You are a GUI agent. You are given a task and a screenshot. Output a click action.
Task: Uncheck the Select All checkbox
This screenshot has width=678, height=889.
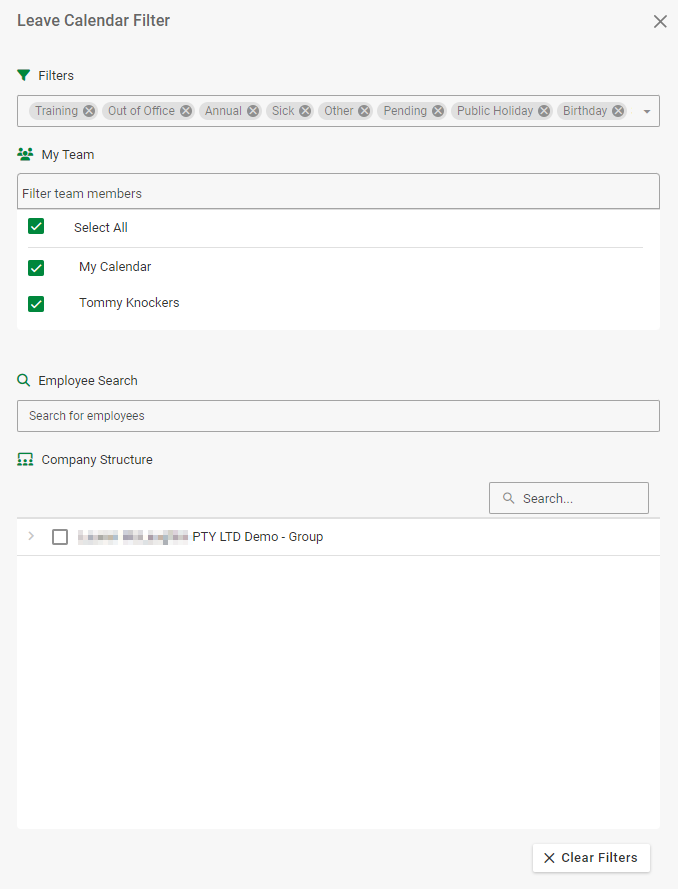coord(36,227)
